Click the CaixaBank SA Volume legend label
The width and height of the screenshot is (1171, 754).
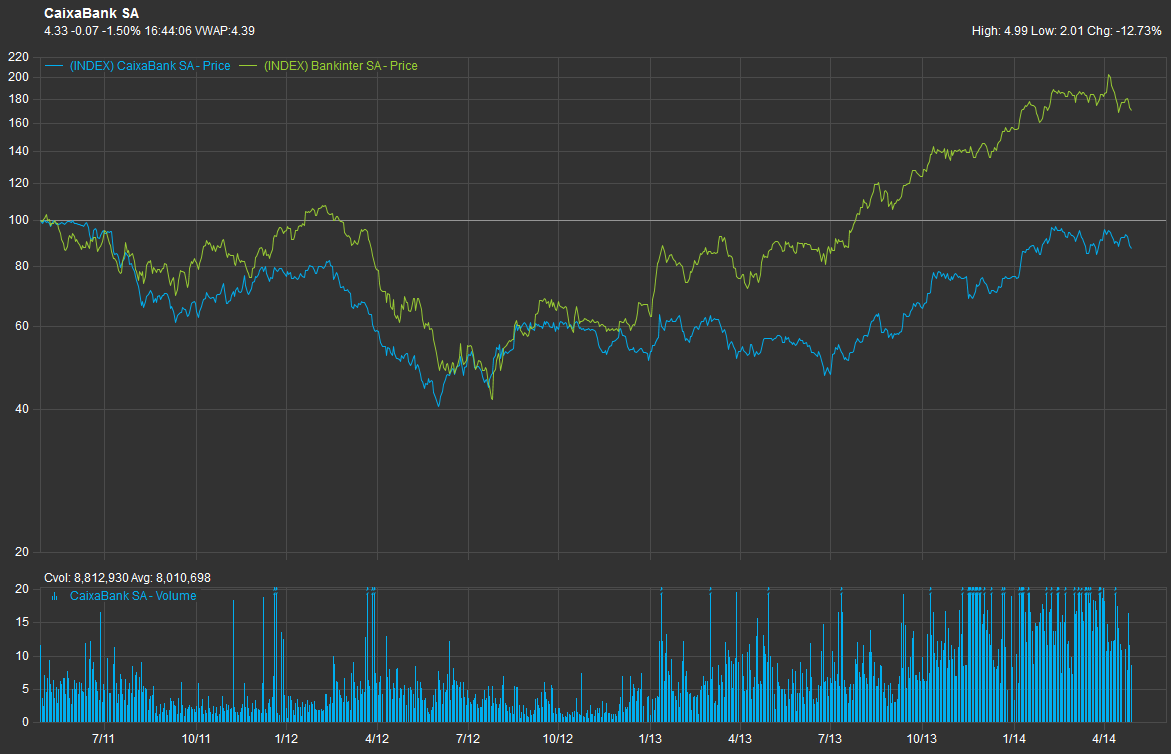[x=133, y=596]
